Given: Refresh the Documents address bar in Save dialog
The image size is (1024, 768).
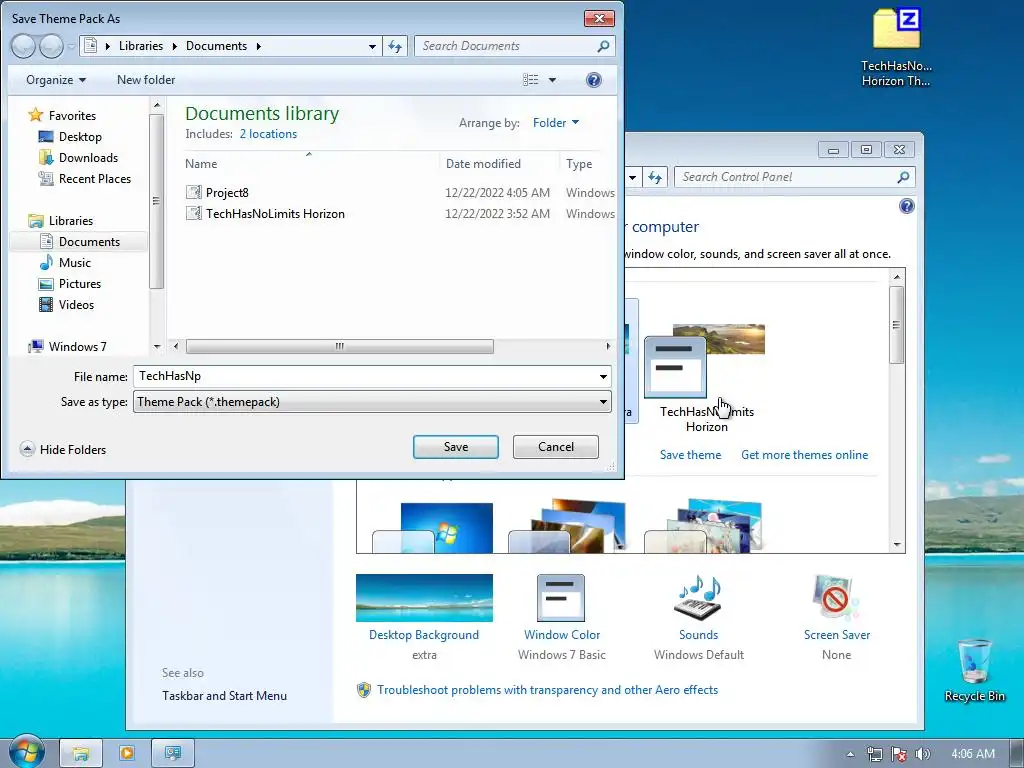Looking at the screenshot, I should 395,46.
